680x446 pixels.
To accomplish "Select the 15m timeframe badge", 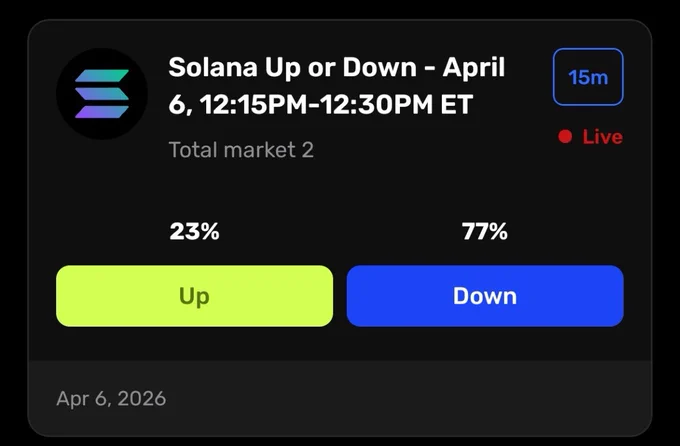I will coord(588,77).
